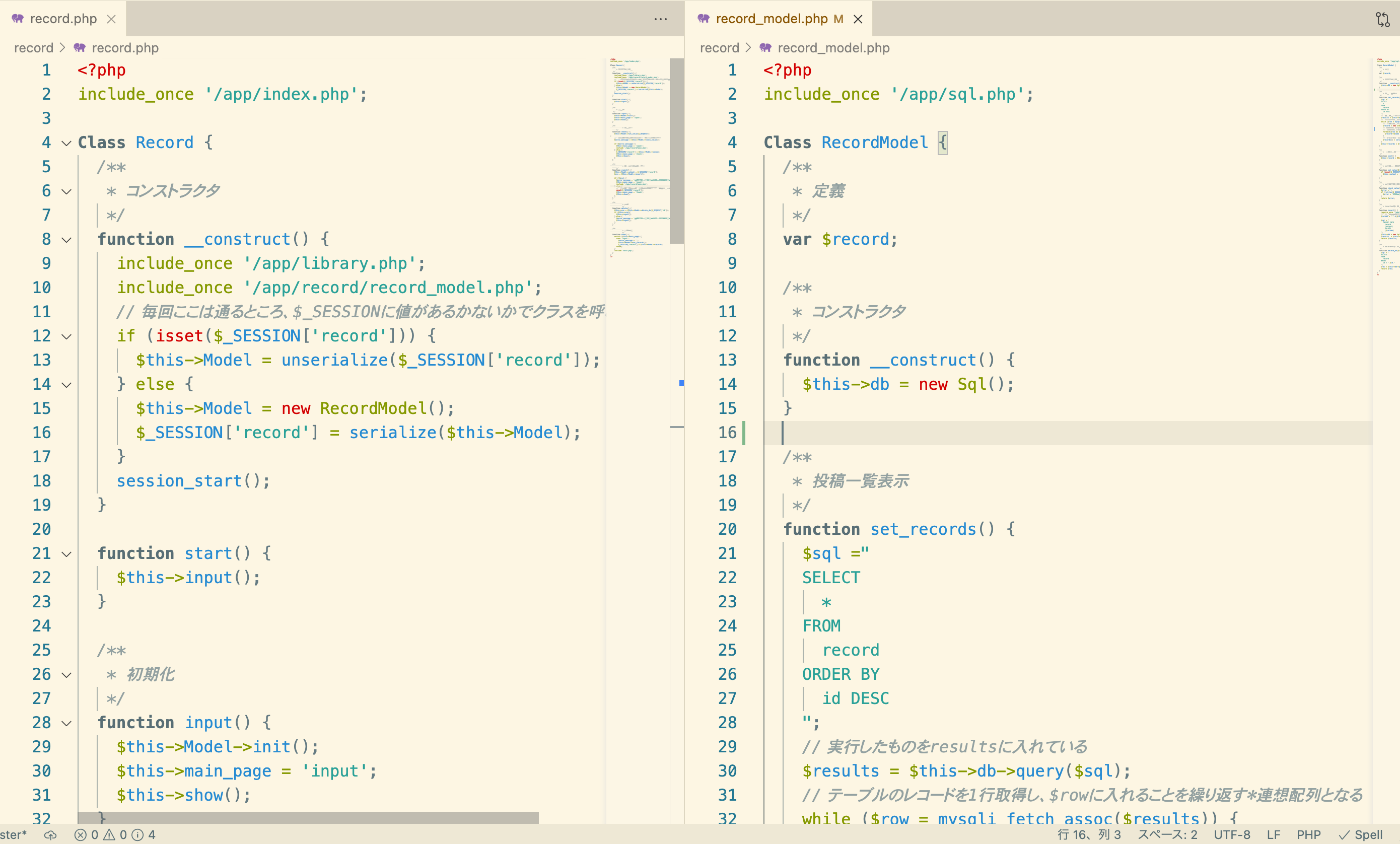This screenshot has width=1400, height=844.
Task: Open Go to Line from the 行 16、列 3 status entry
Action: click(x=1089, y=834)
